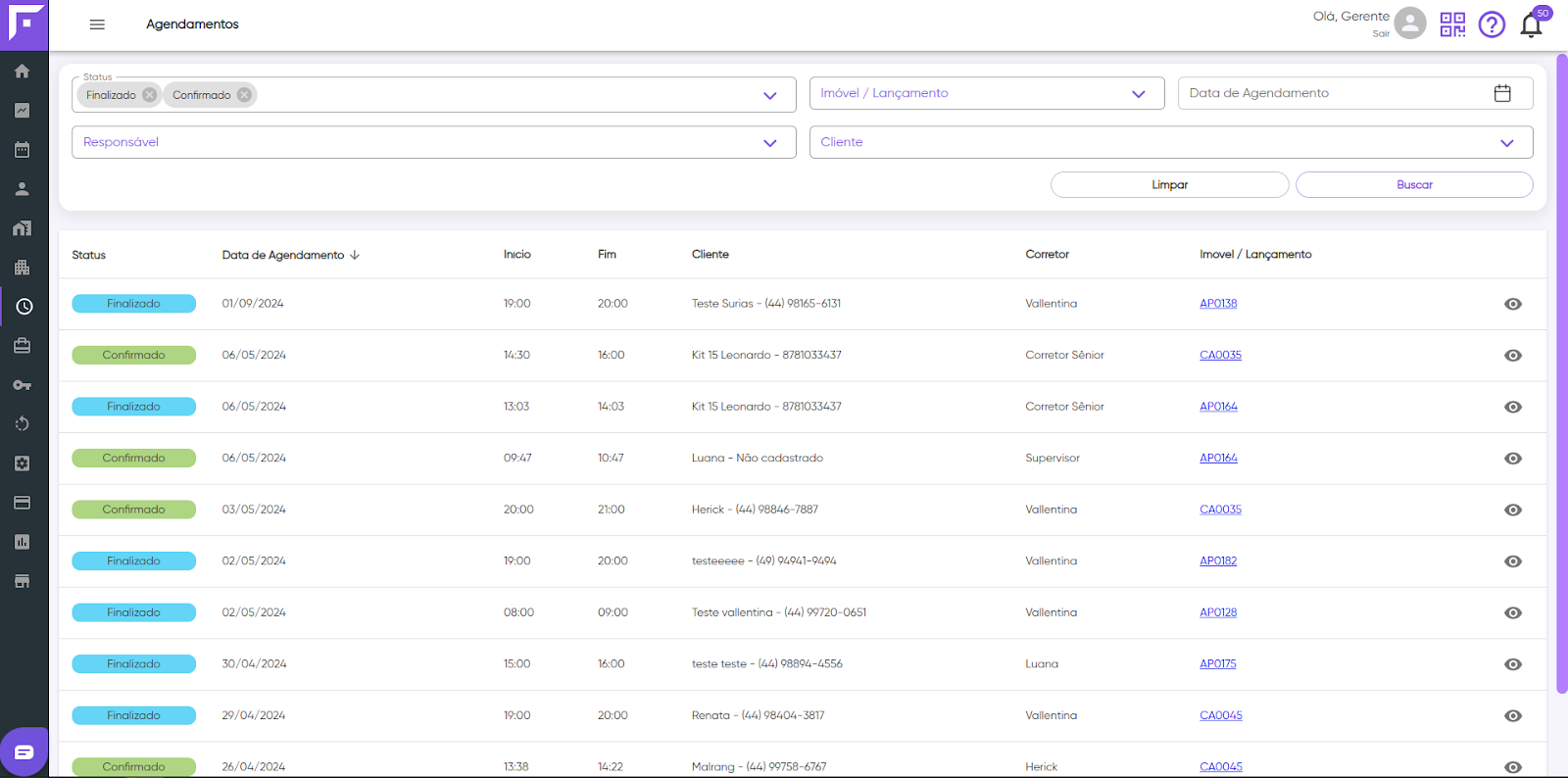View details of 06/05/2024 14:30 appointment
This screenshot has height=778, width=1568.
[1513, 356]
